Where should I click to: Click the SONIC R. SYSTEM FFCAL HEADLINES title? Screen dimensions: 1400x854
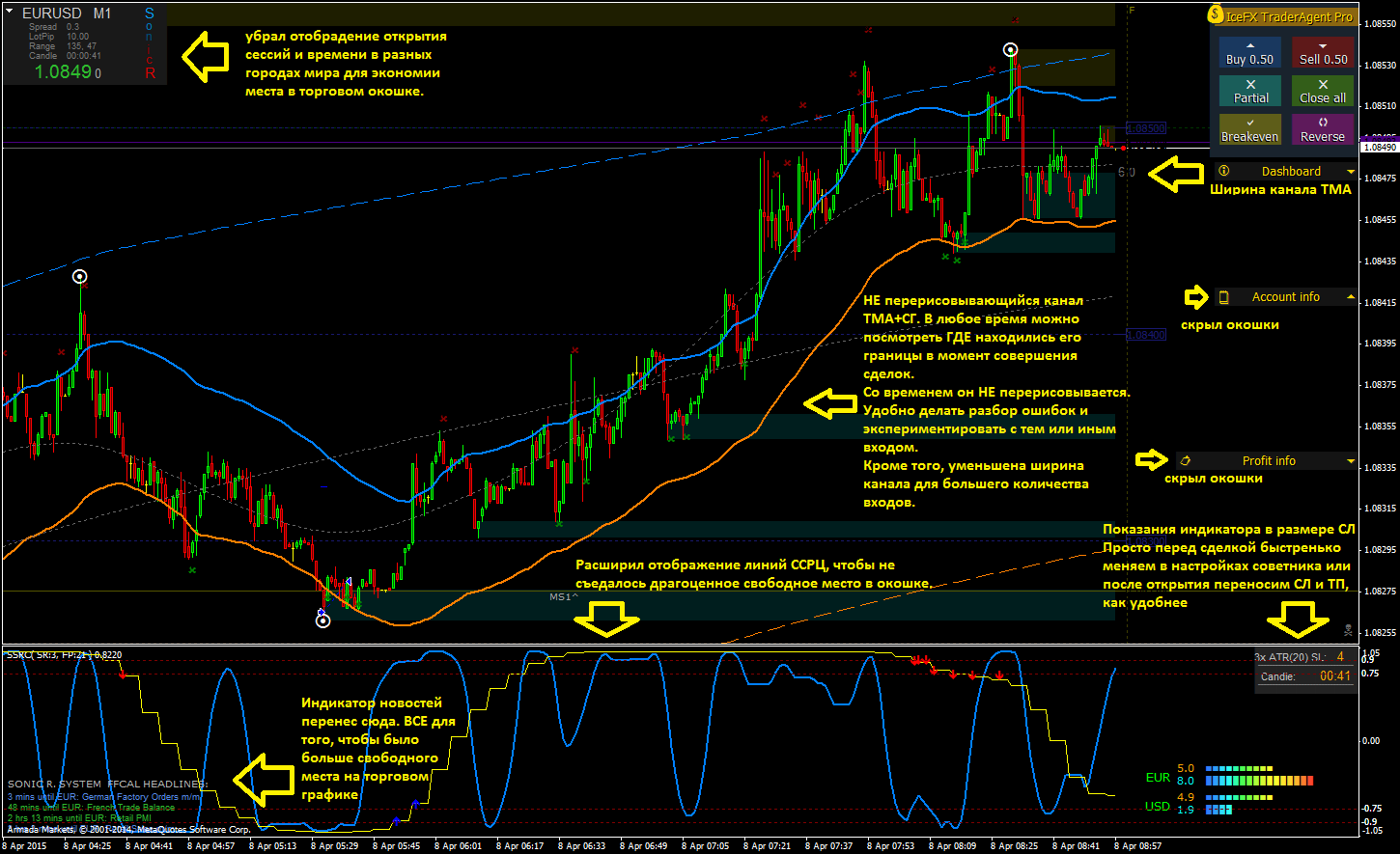tap(107, 784)
